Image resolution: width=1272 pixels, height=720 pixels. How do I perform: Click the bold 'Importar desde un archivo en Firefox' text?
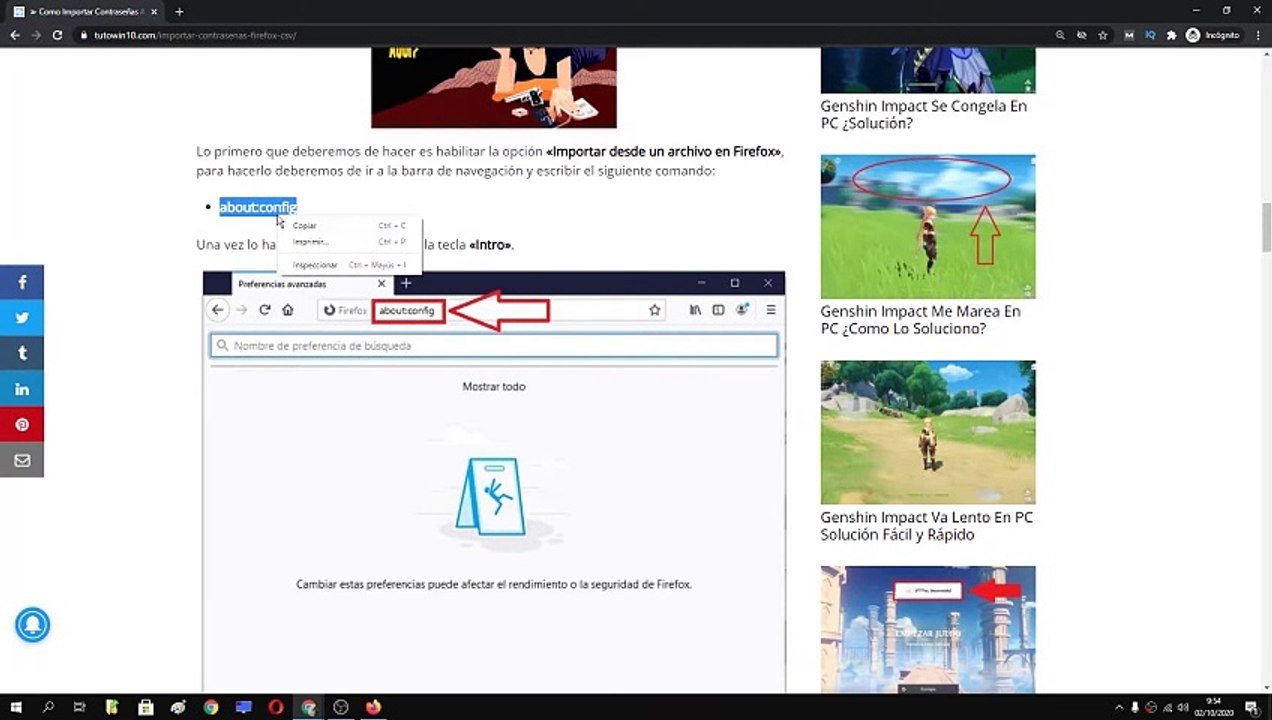pos(664,152)
